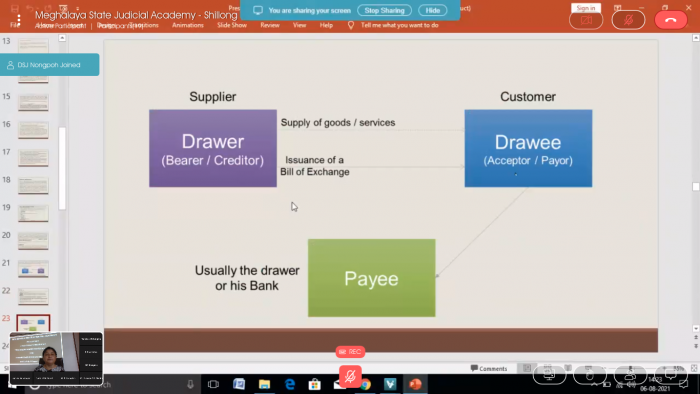Click the Customer label text
This screenshot has height=394, width=700.
[528, 97]
